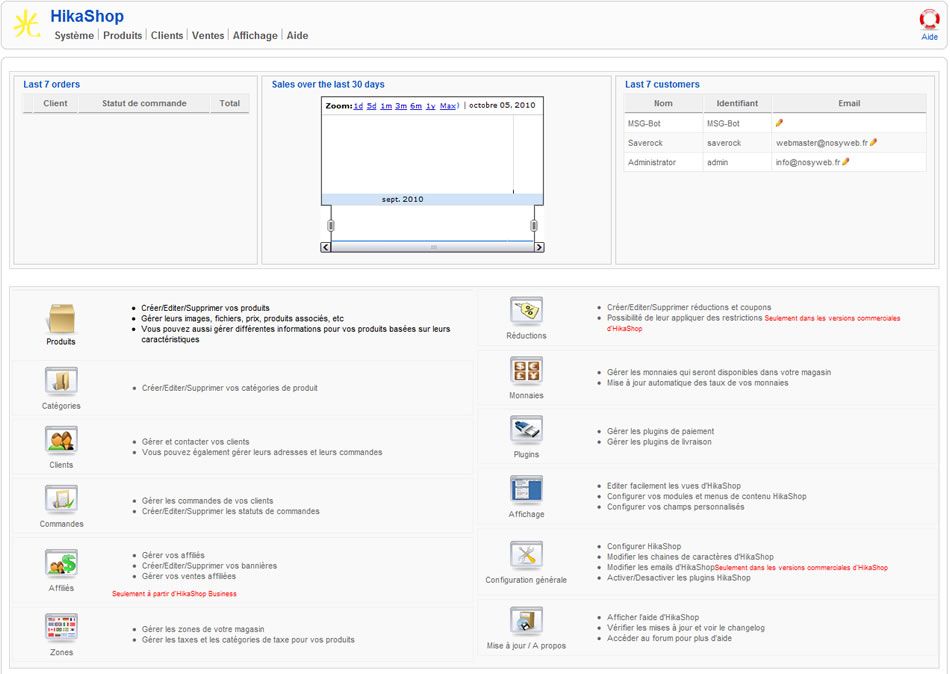The height and width of the screenshot is (674, 950).
Task: Click the left range handle of chart
Action: click(x=331, y=225)
